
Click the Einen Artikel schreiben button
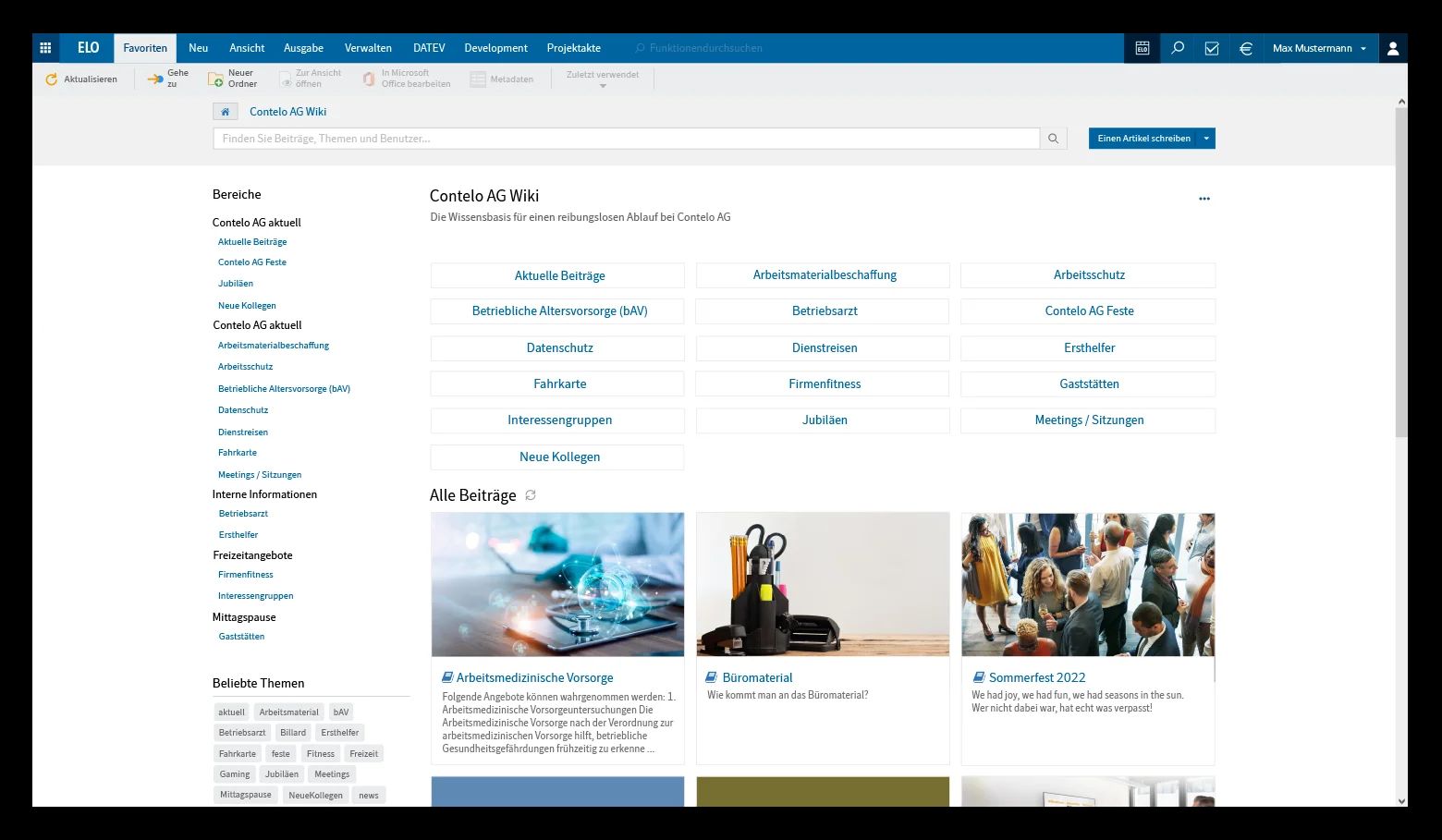[x=1143, y=139]
